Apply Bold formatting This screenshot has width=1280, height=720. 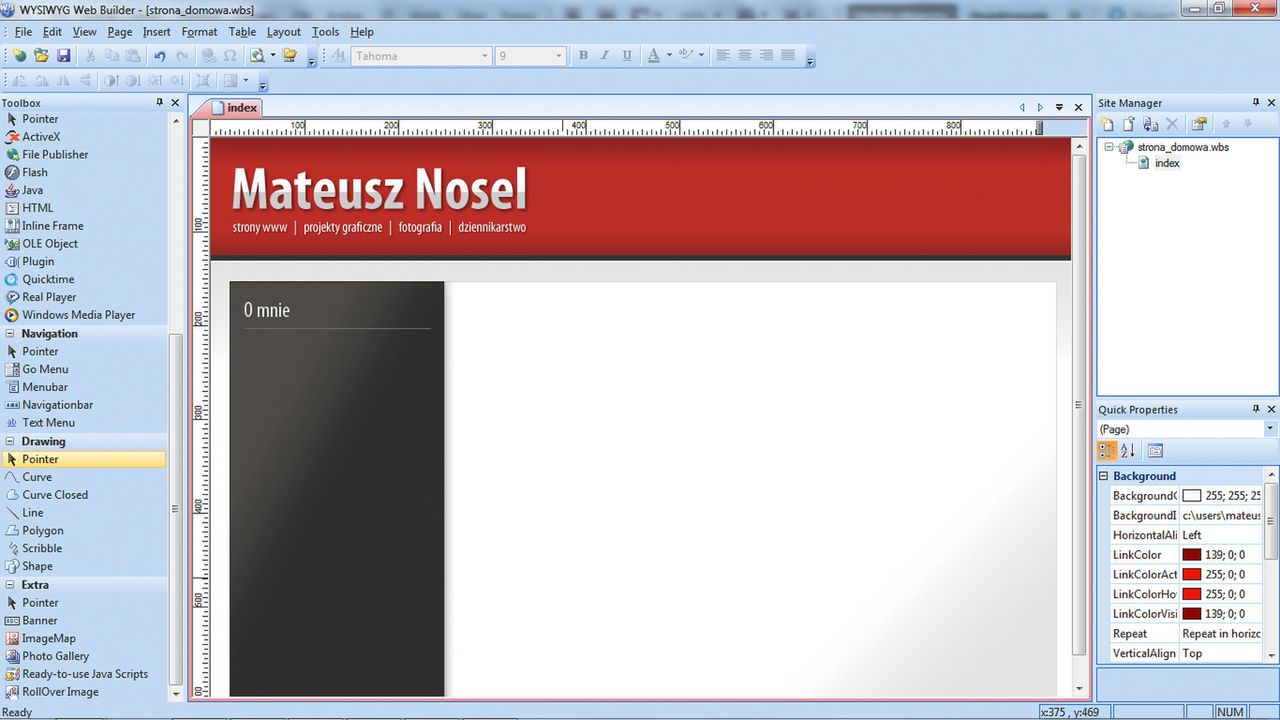[583, 56]
